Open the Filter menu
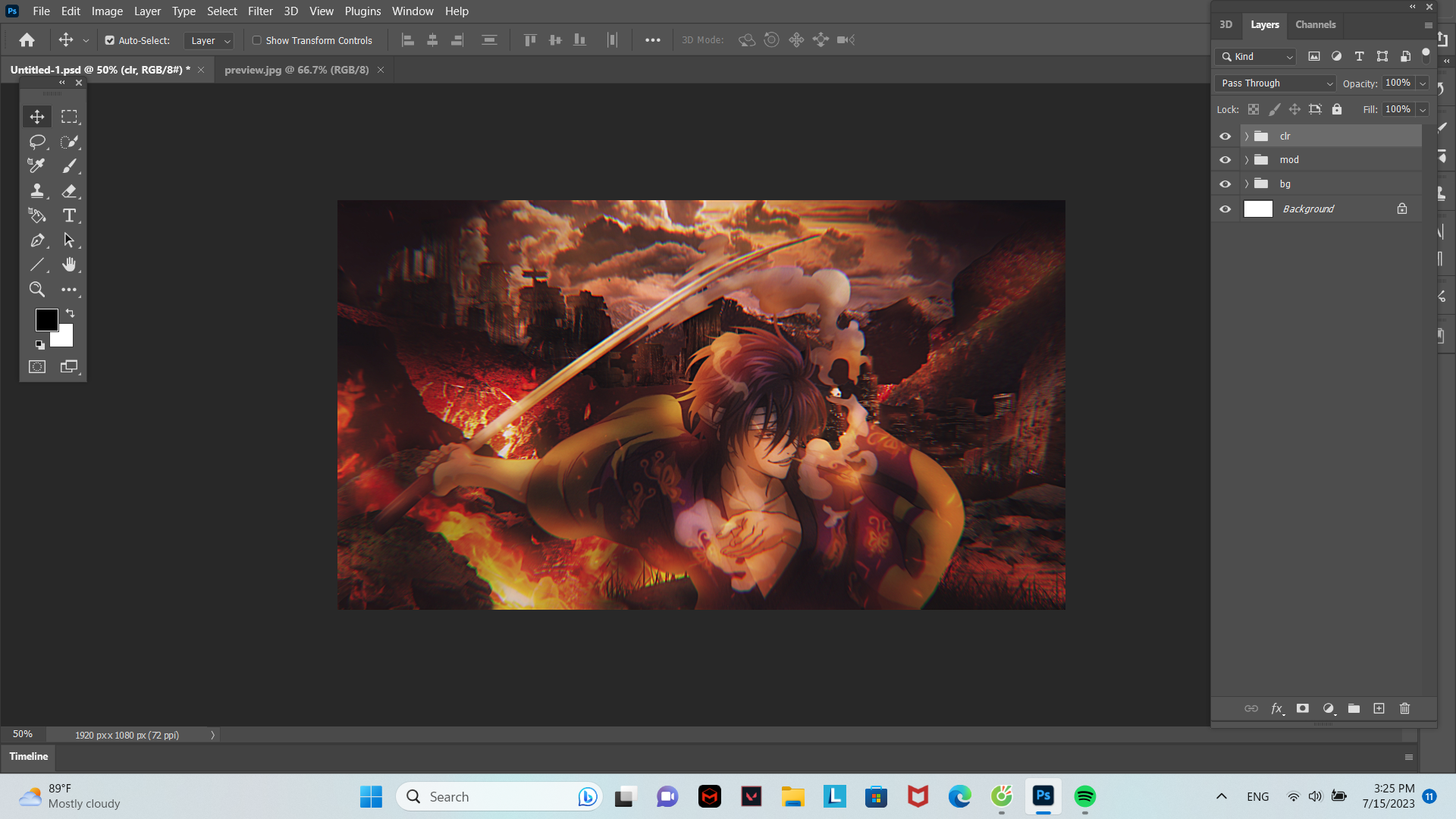This screenshot has height=819, width=1456. point(260,11)
